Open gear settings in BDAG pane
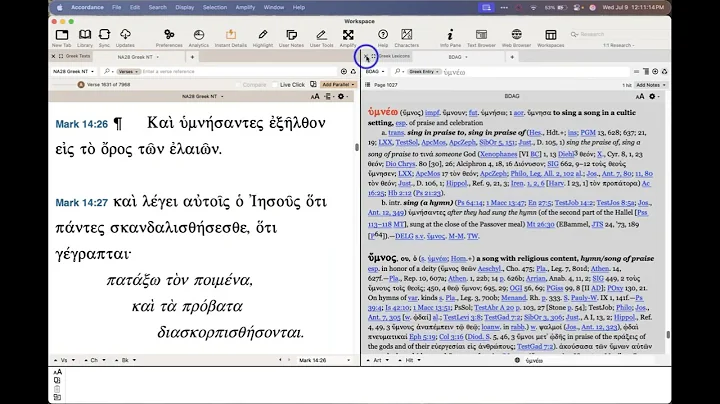The image size is (720, 404). tap(654, 96)
